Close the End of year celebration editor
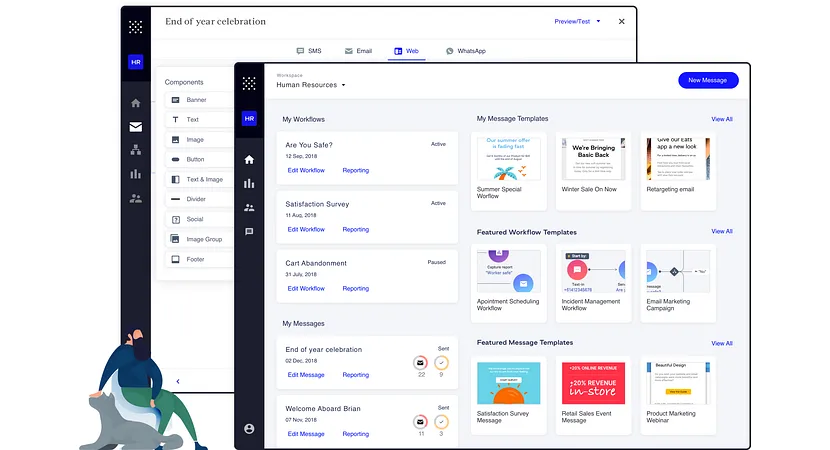Image resolution: width=830 pixels, height=450 pixels. coord(621,22)
